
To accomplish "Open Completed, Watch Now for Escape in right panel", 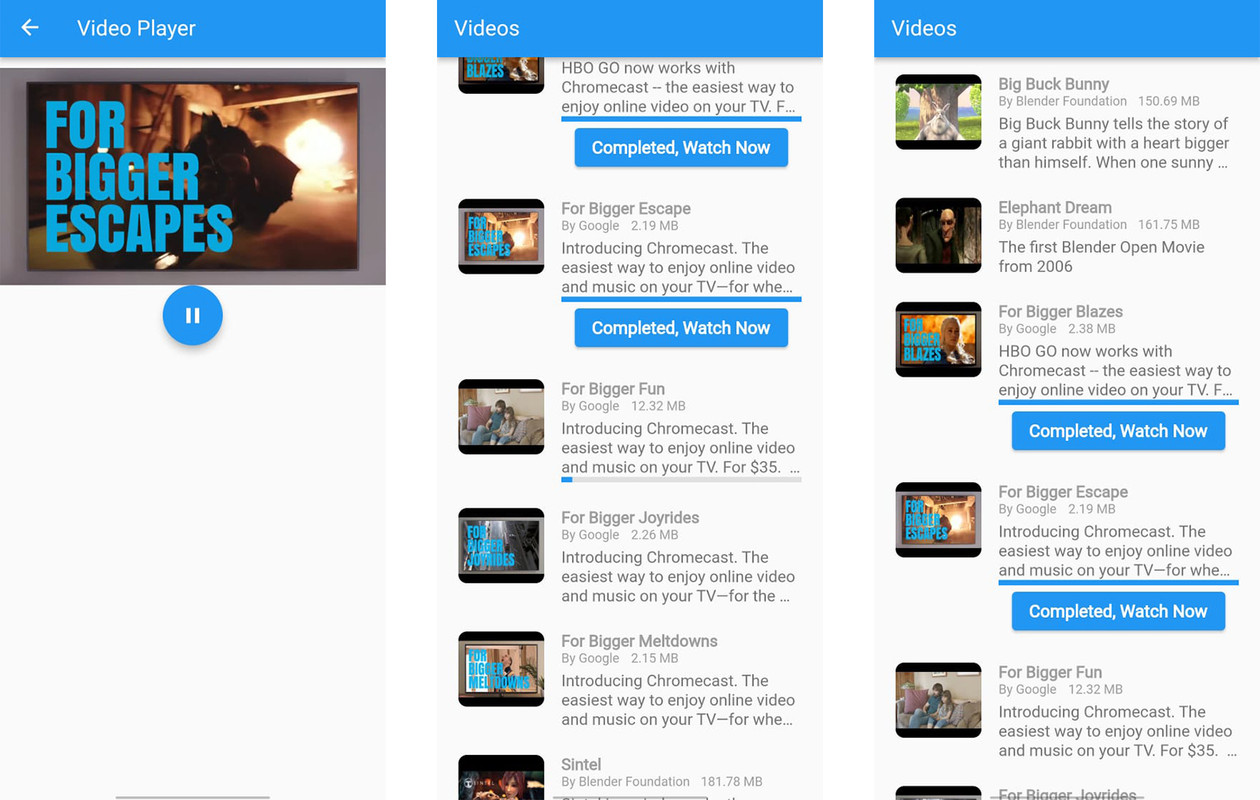I will point(1118,611).
